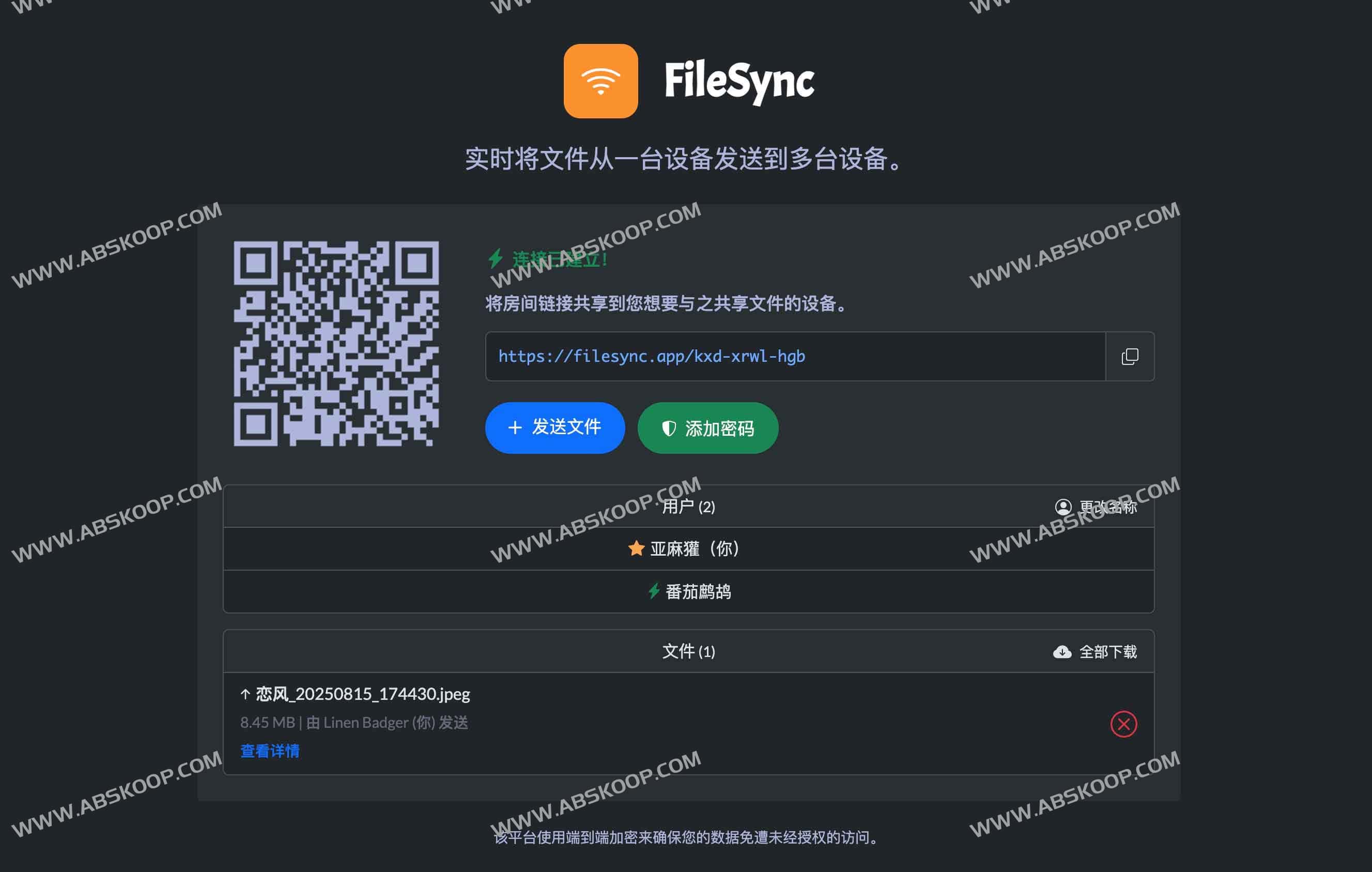Open 查看详情 view details link
This screenshot has height=872, width=1372.
270,751
